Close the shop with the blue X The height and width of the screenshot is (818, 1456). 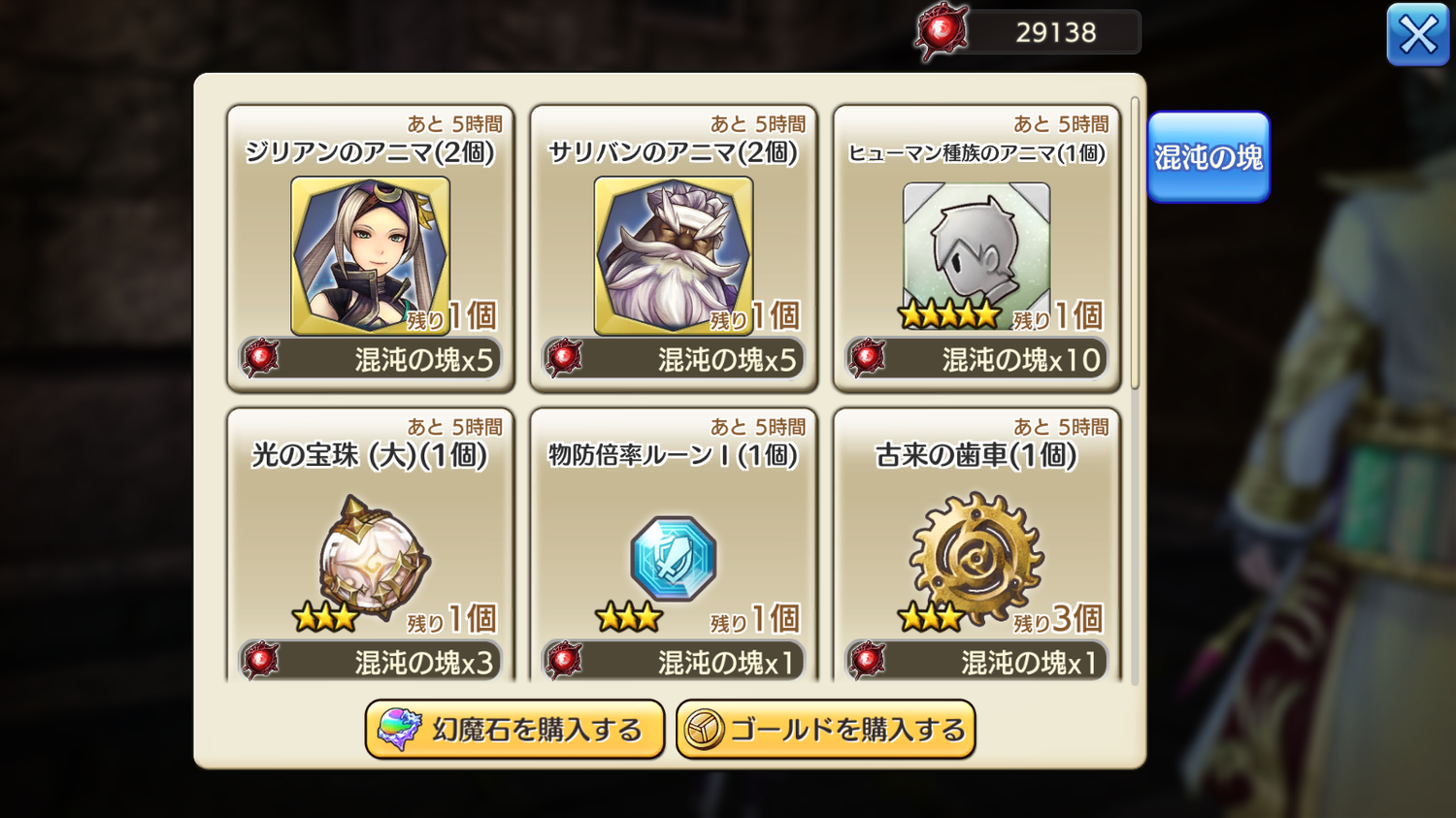click(1418, 35)
